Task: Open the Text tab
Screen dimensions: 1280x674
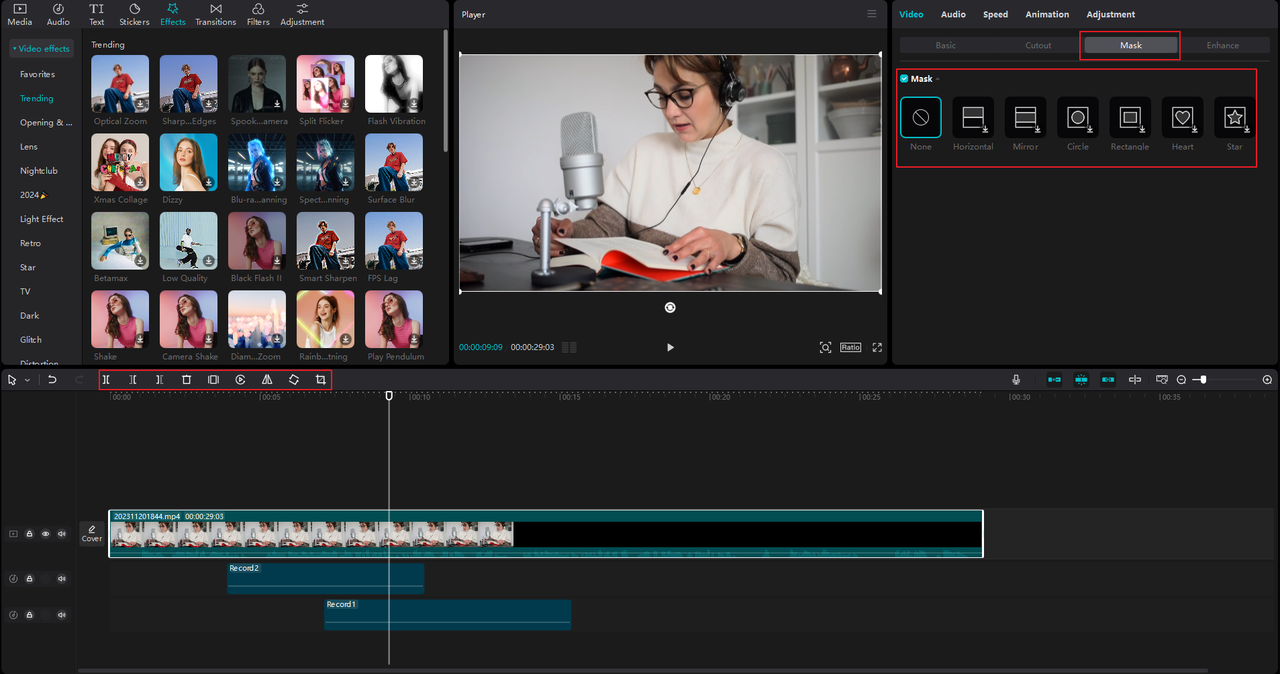Action: coord(96,14)
